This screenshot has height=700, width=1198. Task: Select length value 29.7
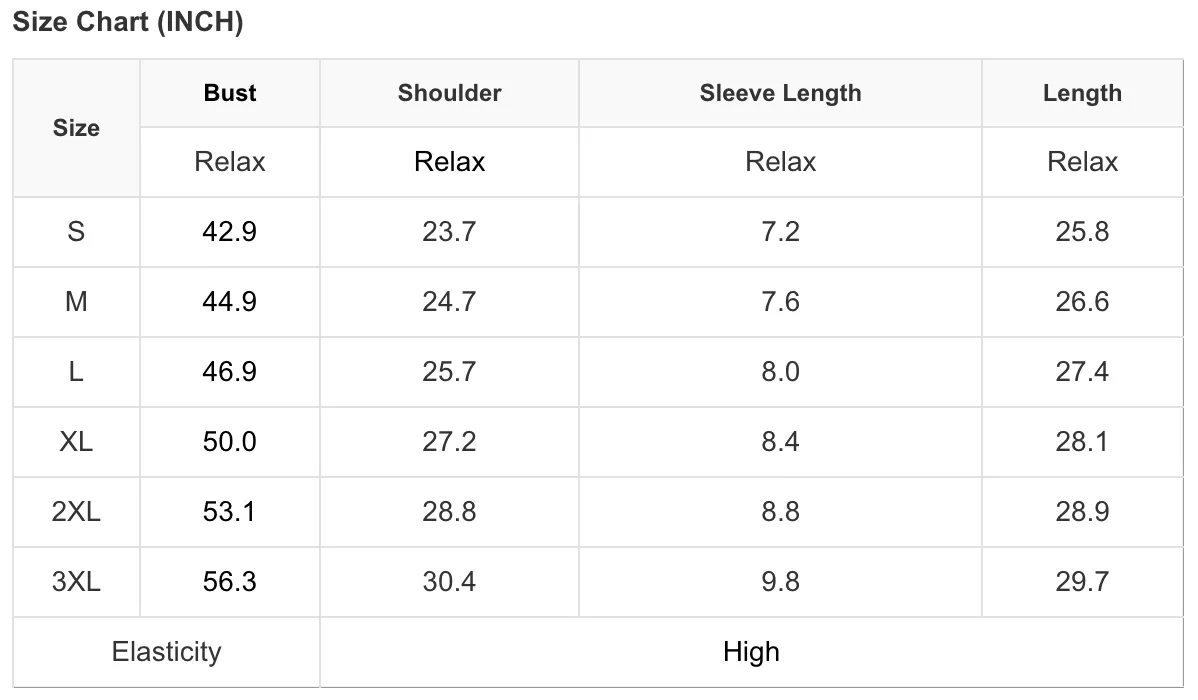[1082, 582]
